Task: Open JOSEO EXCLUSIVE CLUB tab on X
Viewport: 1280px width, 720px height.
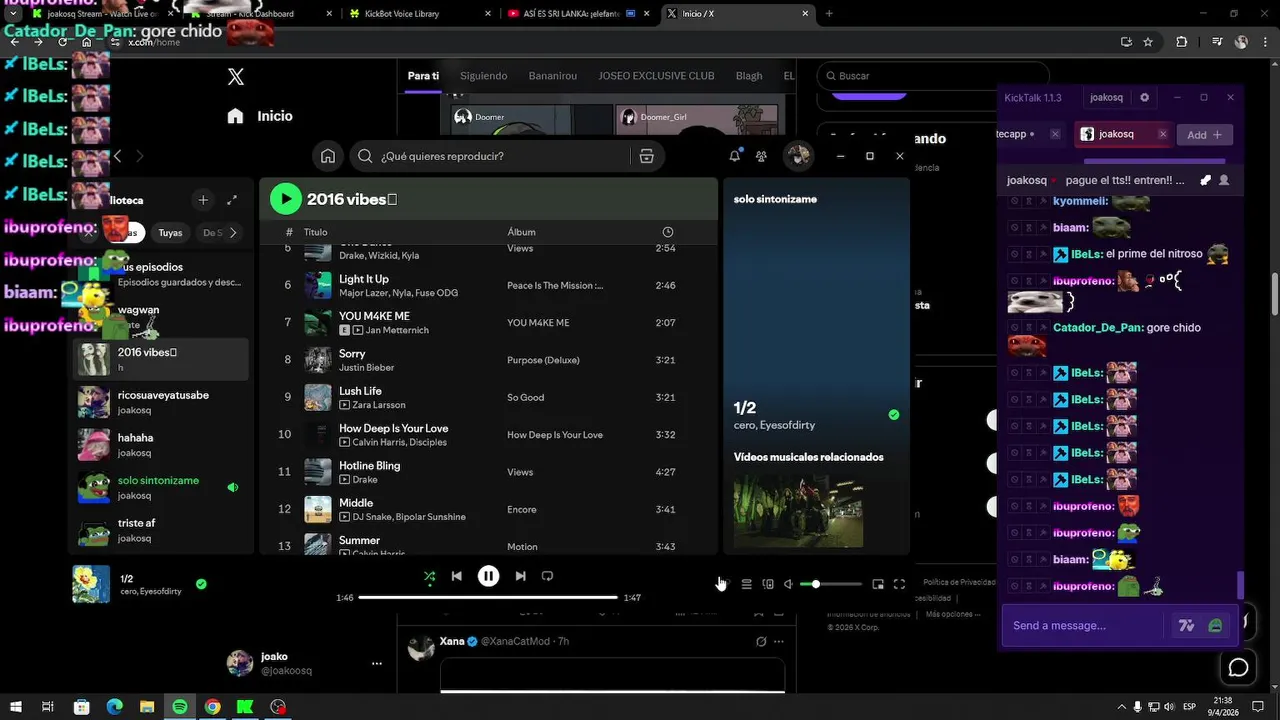Action: (656, 76)
